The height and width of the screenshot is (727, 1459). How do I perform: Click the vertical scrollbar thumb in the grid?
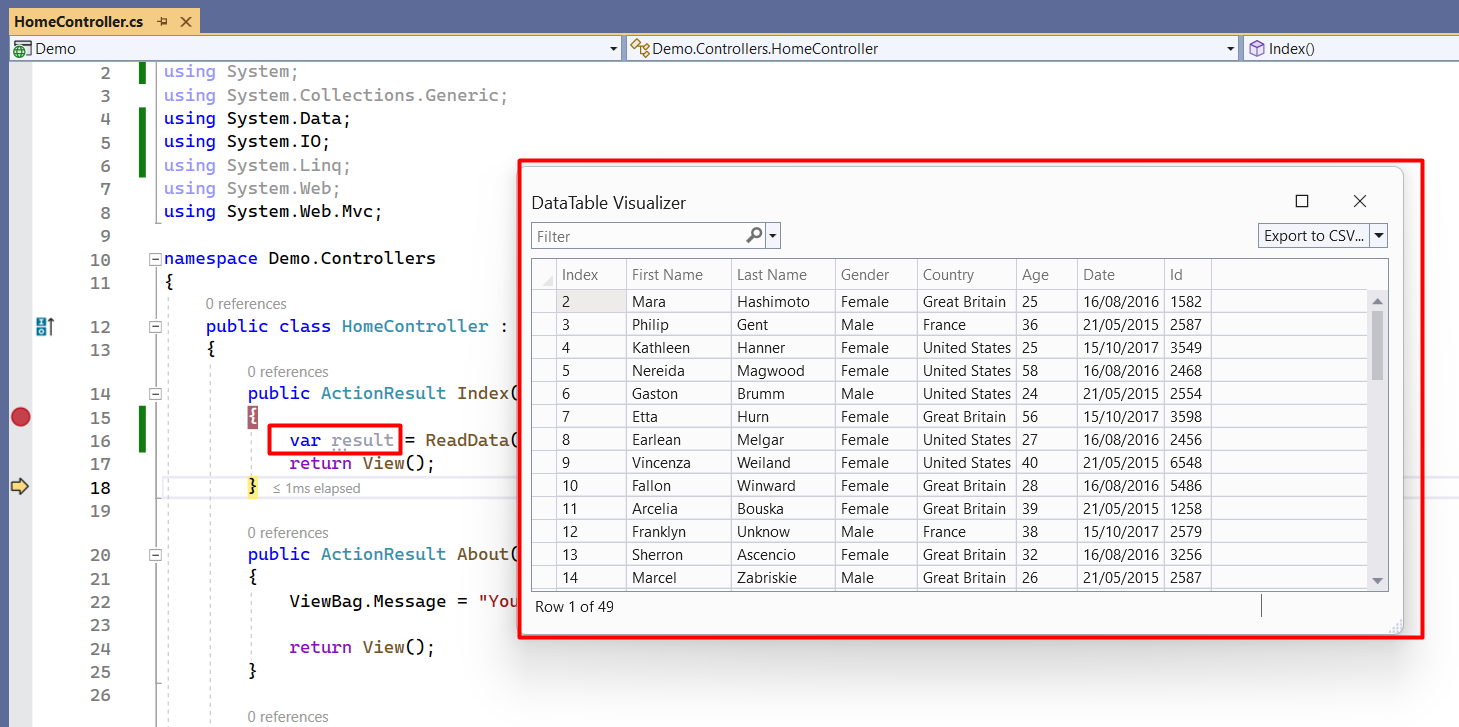point(1377,345)
